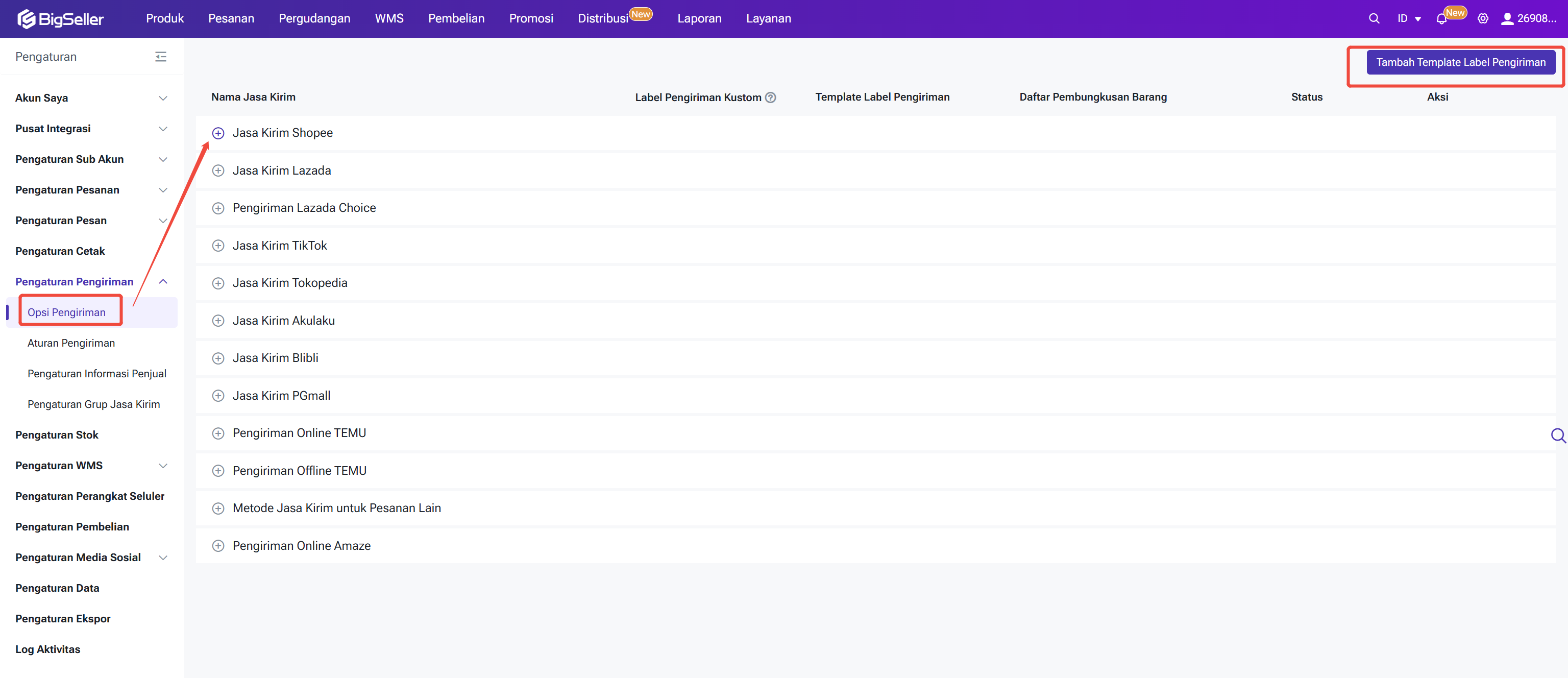1568x678 pixels.
Task: Click Tambah Template Label Pengiriman button
Action: [1460, 62]
